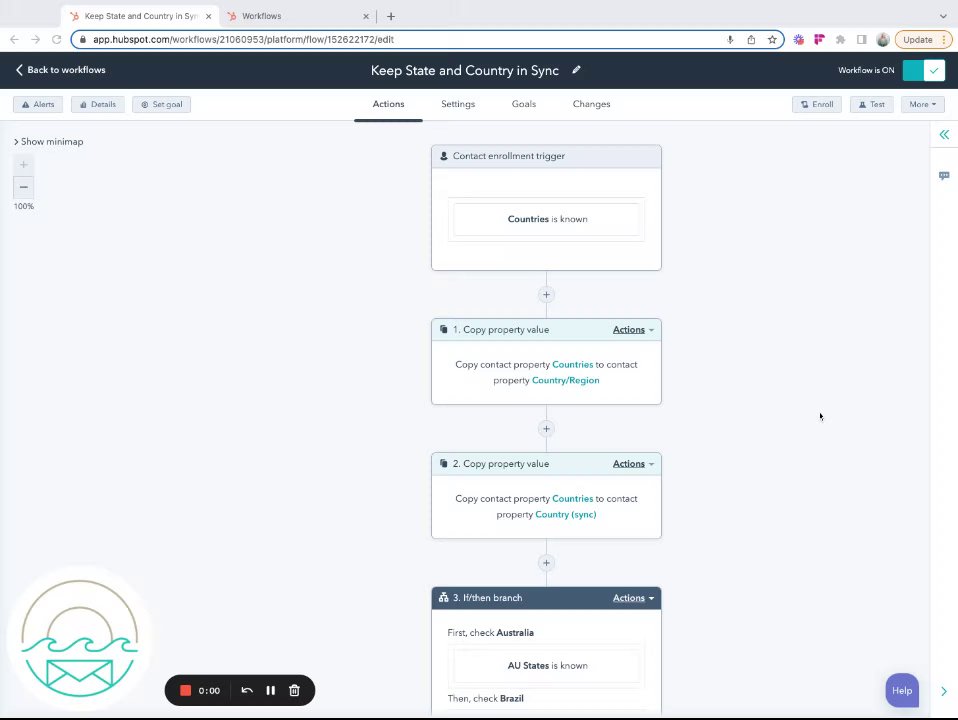
Task: Click the purple extension icon in toolbar
Action: [x=799, y=40]
